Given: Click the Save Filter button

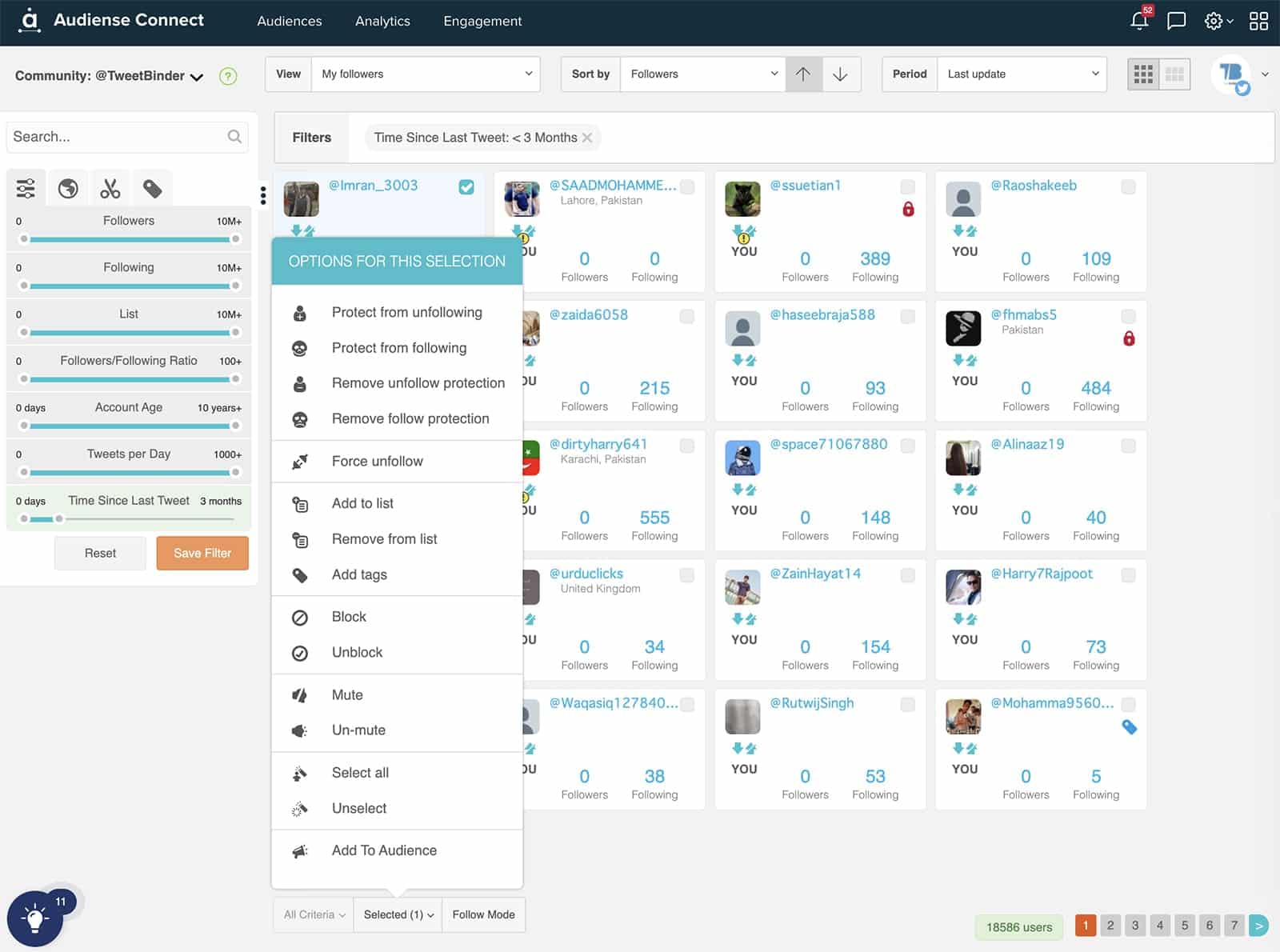Looking at the screenshot, I should point(202,553).
